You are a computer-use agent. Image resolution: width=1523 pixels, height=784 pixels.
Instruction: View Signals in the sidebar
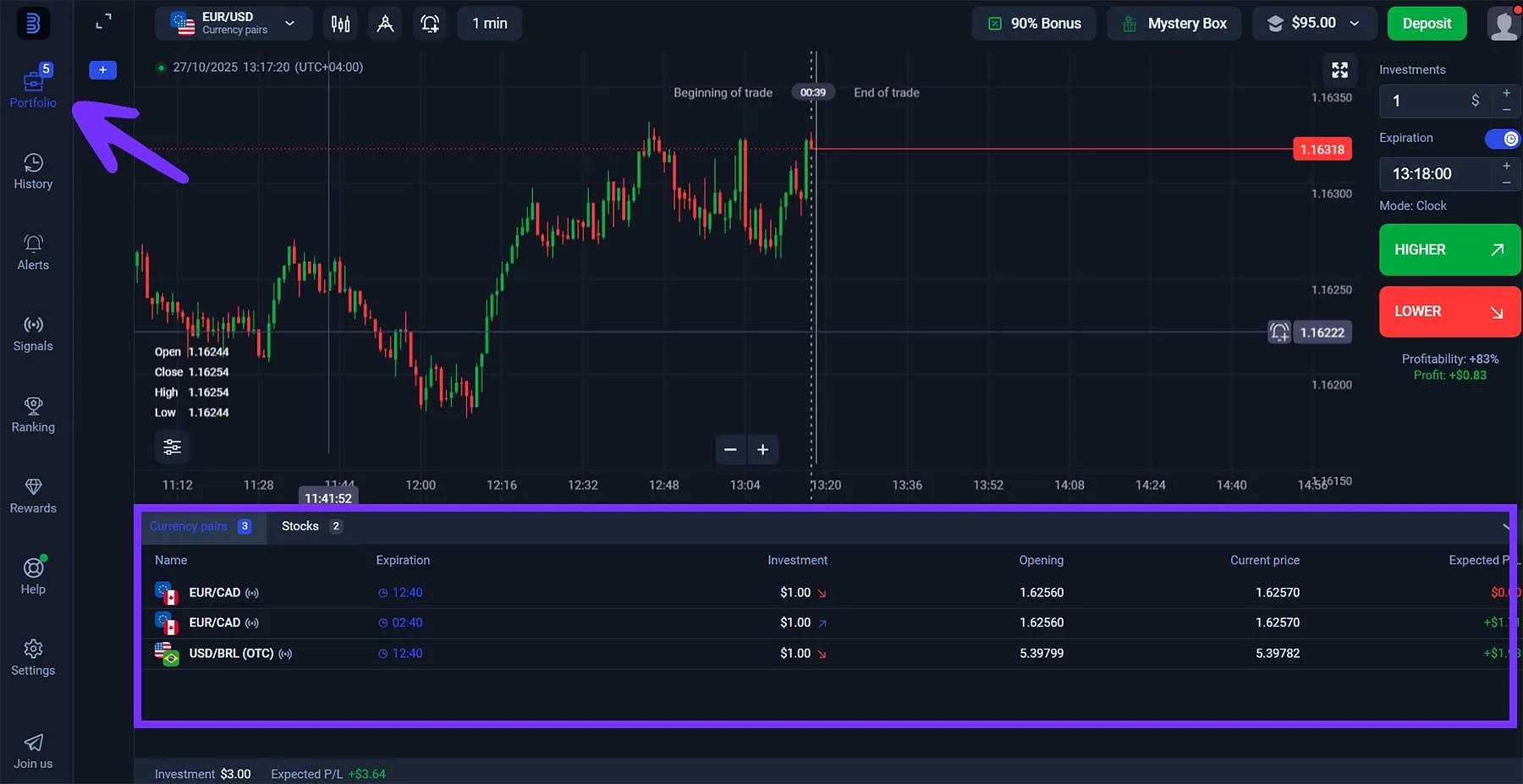tap(33, 332)
